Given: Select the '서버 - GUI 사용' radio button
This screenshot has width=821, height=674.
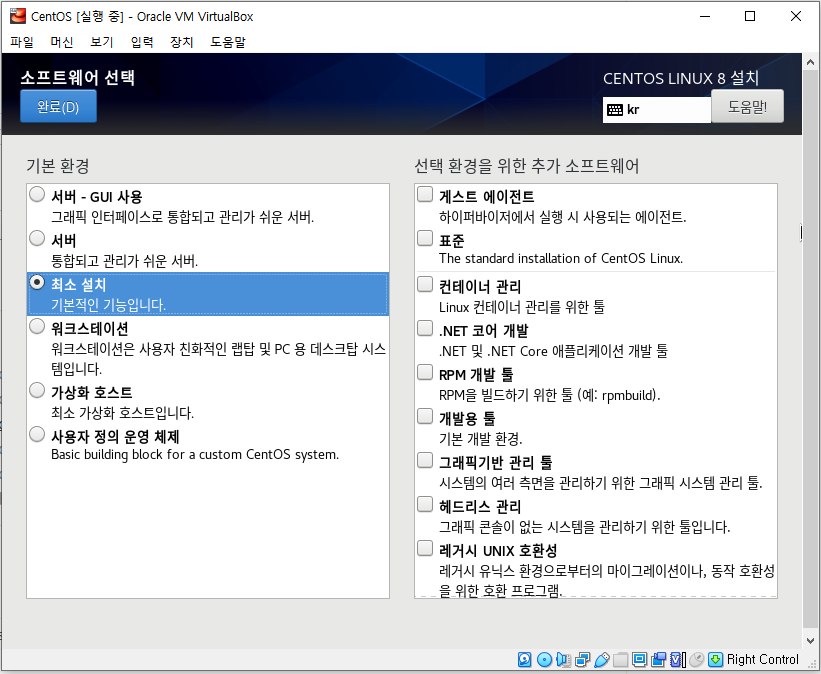Looking at the screenshot, I should (37, 194).
